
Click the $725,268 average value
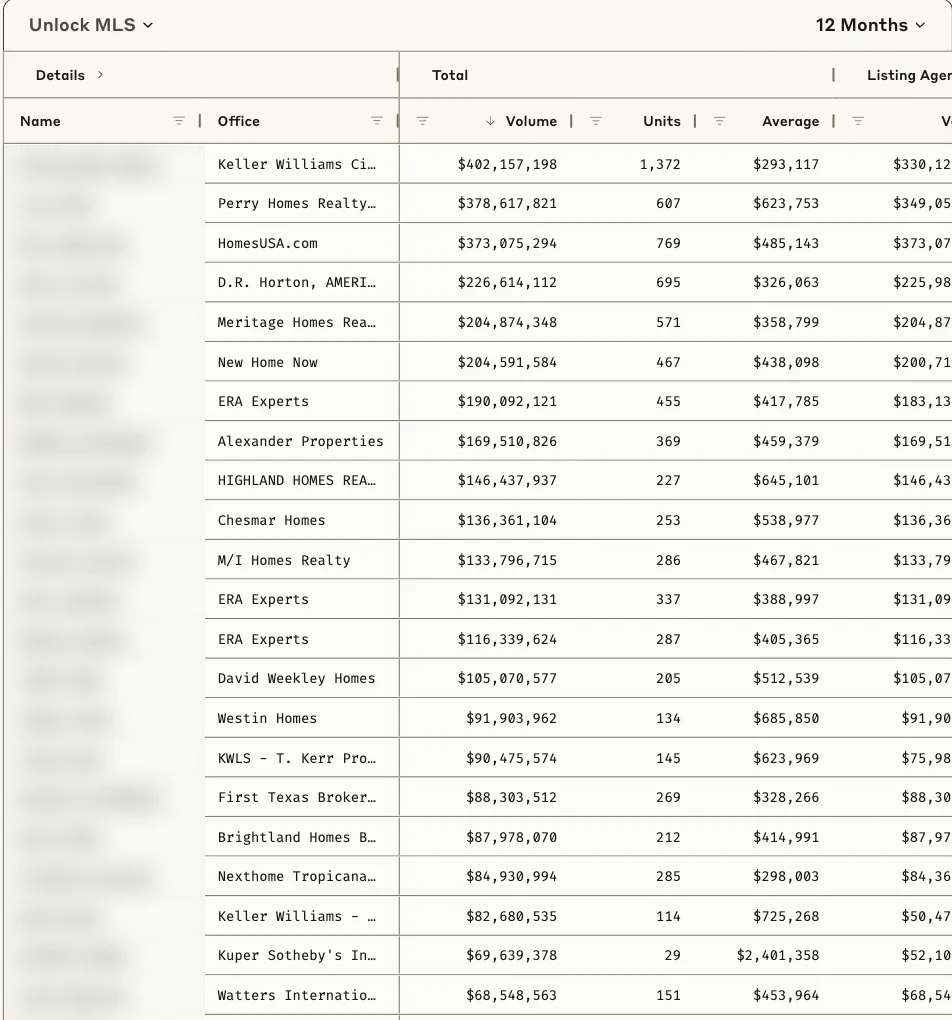click(x=786, y=916)
